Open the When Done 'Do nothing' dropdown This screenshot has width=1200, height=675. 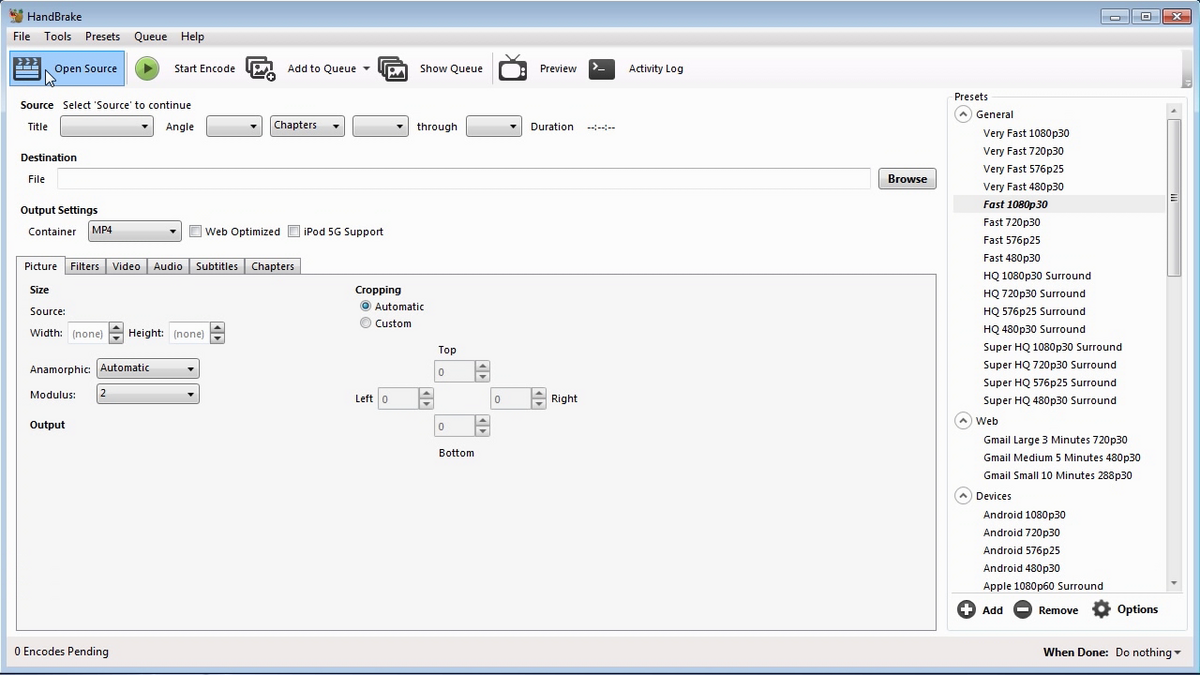pos(1148,652)
